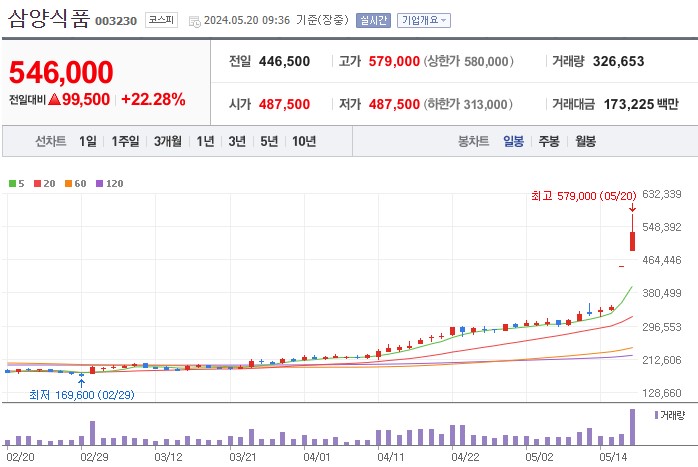The width and height of the screenshot is (698, 467).
Task: Click the blue arrow at the 169,600 low
Action: [x=81, y=381]
